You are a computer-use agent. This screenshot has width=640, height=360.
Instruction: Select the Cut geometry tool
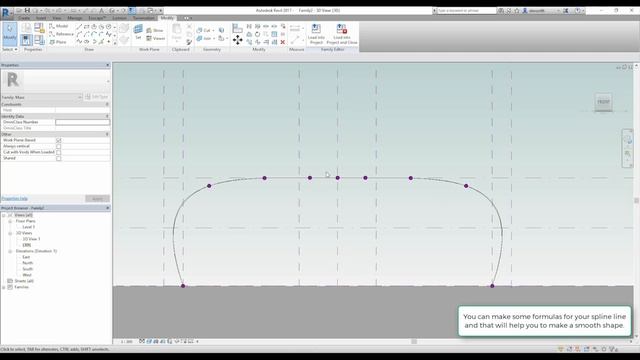pyautogui.click(x=203, y=30)
